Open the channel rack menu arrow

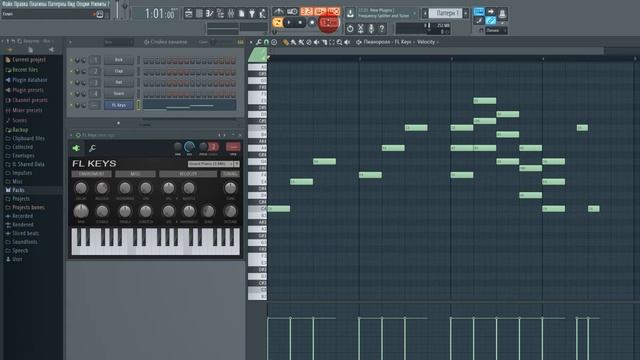(x=70, y=42)
